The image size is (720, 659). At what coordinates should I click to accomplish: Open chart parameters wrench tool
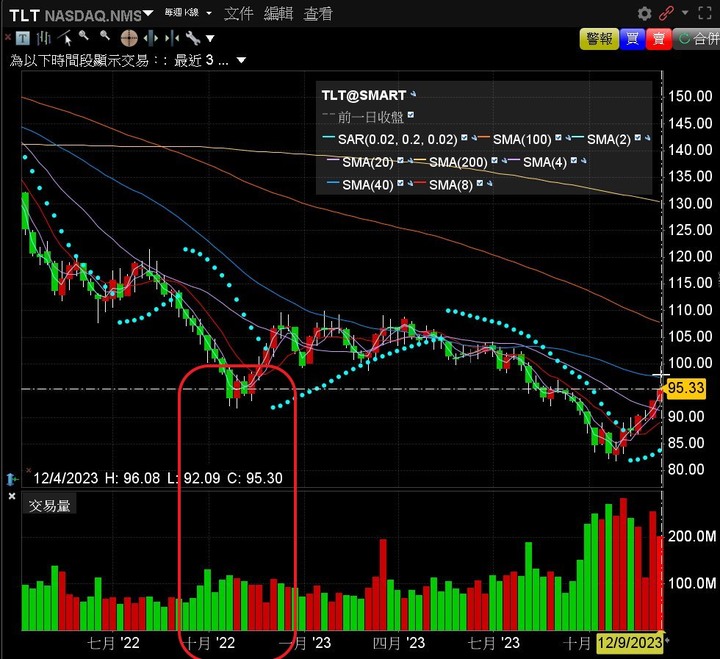pos(193,38)
